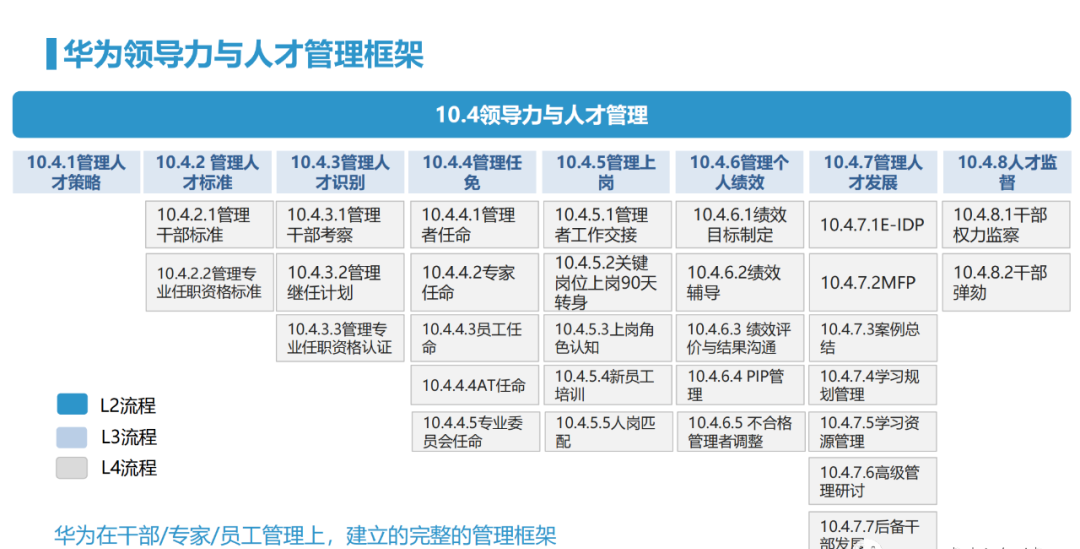Select the 10.4.4.2专家任命 box
1080x549 pixels.
[475, 282]
